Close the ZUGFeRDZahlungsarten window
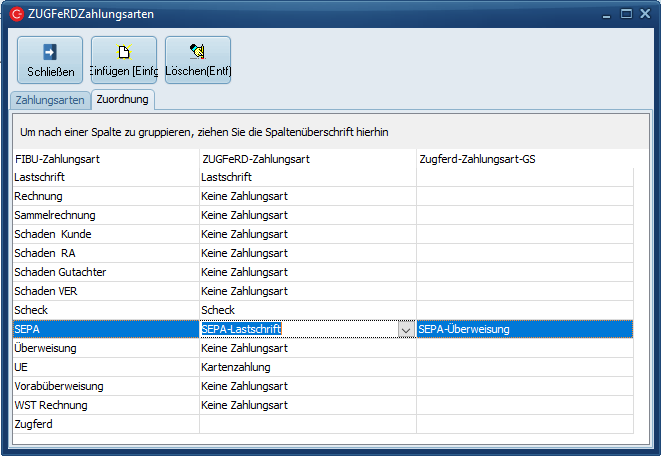Screen dimensions: 661x456 tap(645, 14)
